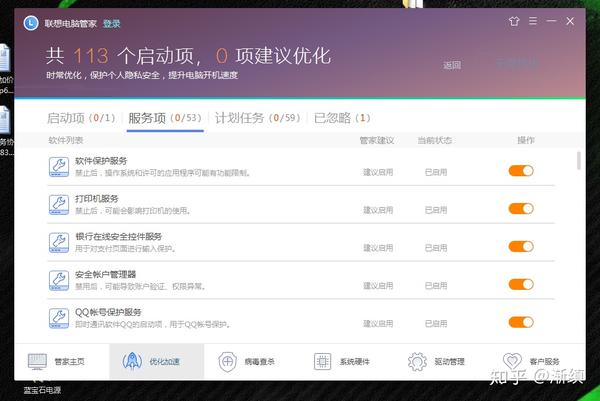Click the 软件列表 column header
The width and height of the screenshot is (600, 401).
pos(66,140)
